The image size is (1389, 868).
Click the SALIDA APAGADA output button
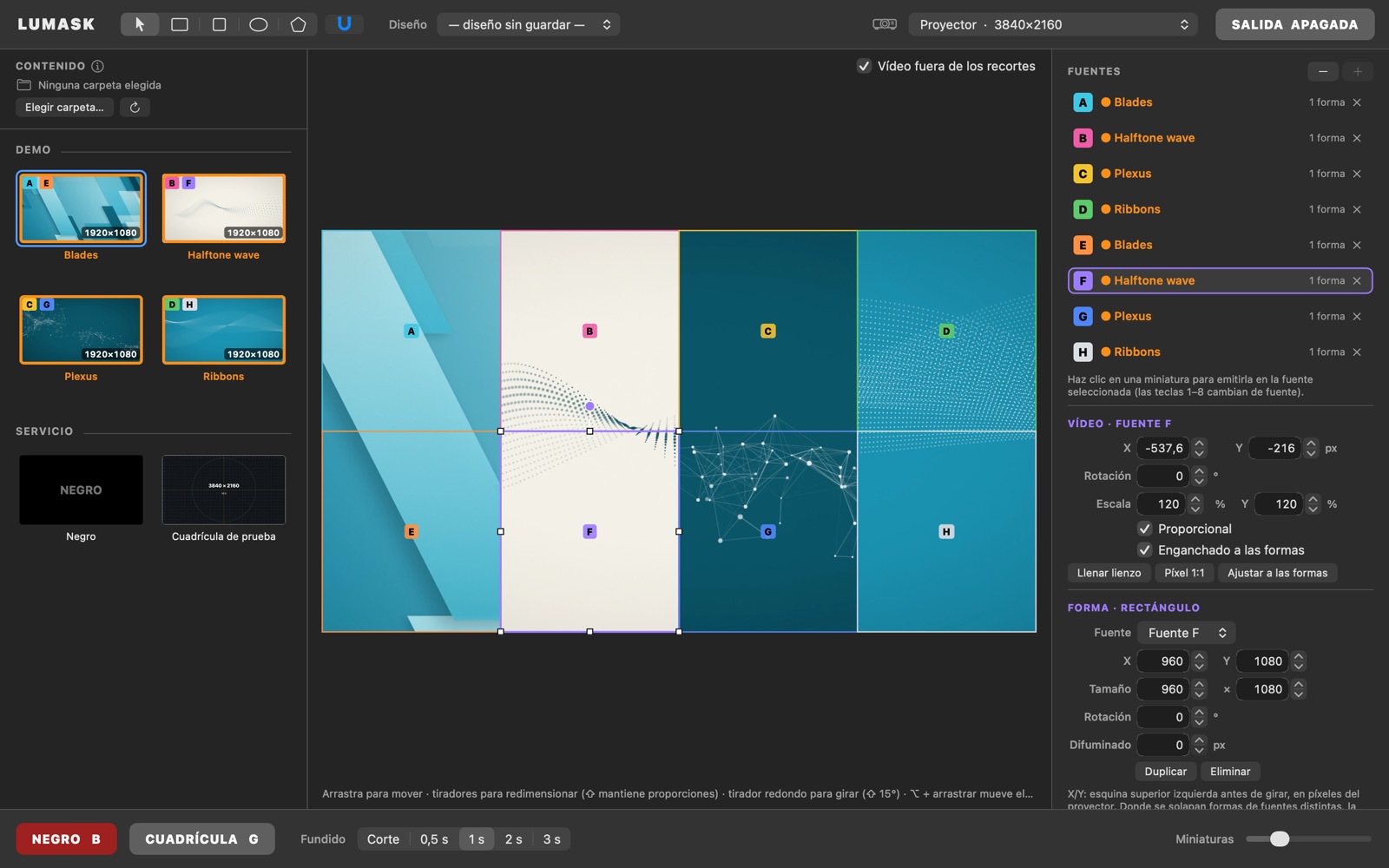(1294, 24)
